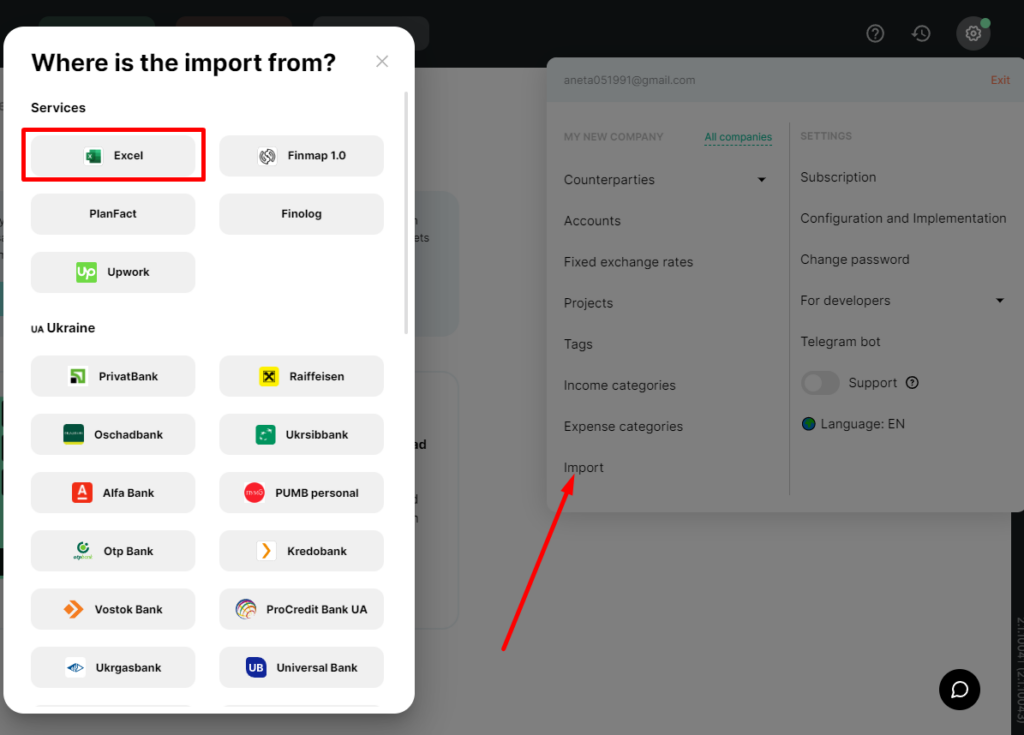The image size is (1024, 735).
Task: Click the Ukrsibbank logo icon
Action: tap(265, 434)
